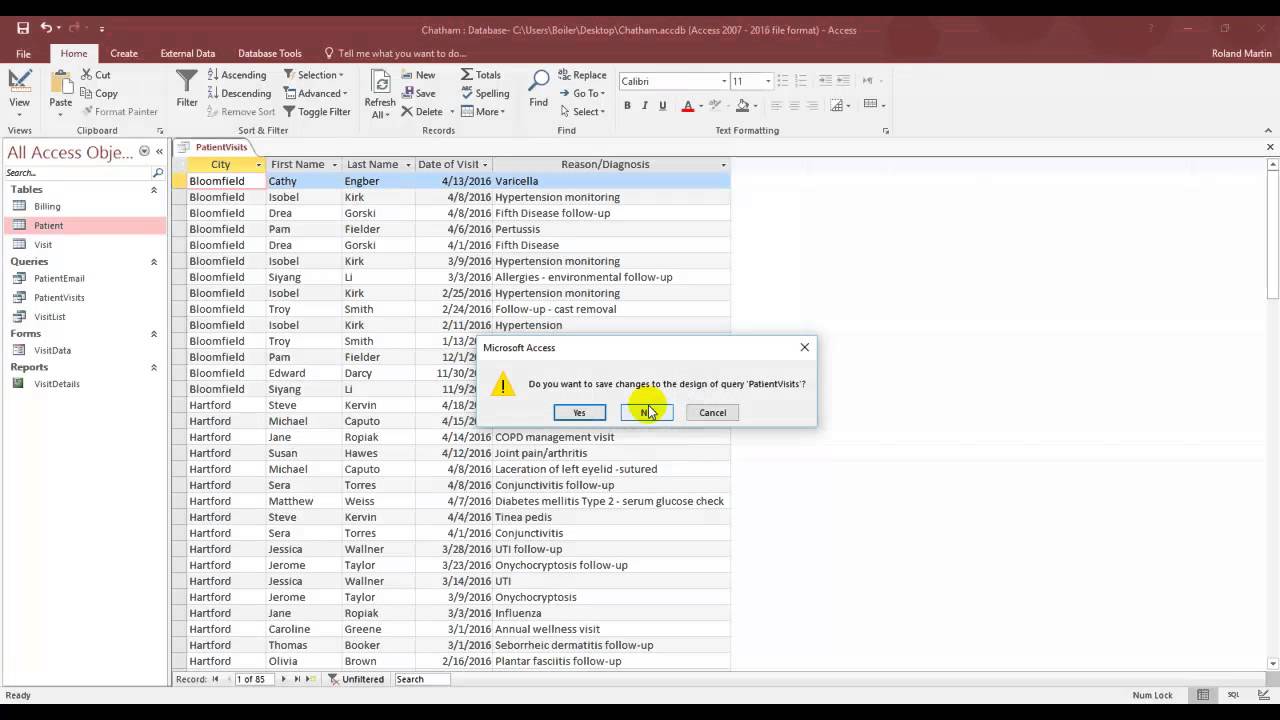Open the font size 11 dropdown
The image size is (1280, 720).
point(768,81)
